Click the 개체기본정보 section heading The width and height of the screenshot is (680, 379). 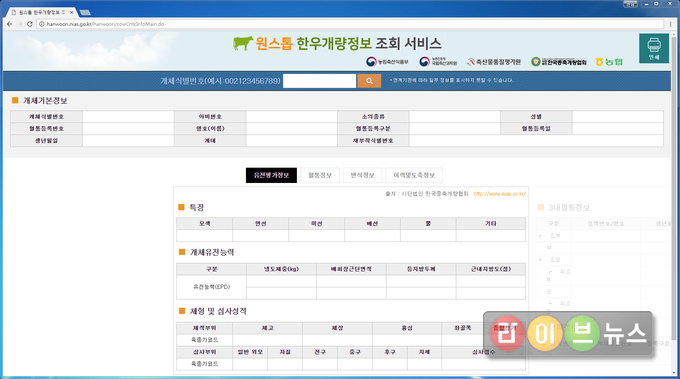click(45, 101)
